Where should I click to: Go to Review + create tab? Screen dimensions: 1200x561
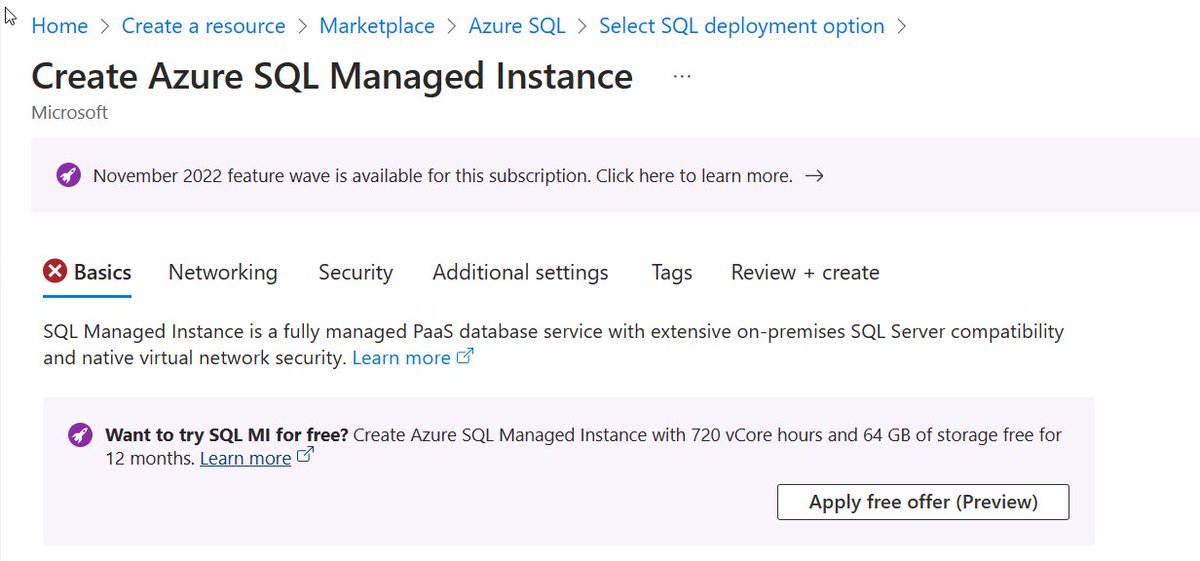pos(805,272)
